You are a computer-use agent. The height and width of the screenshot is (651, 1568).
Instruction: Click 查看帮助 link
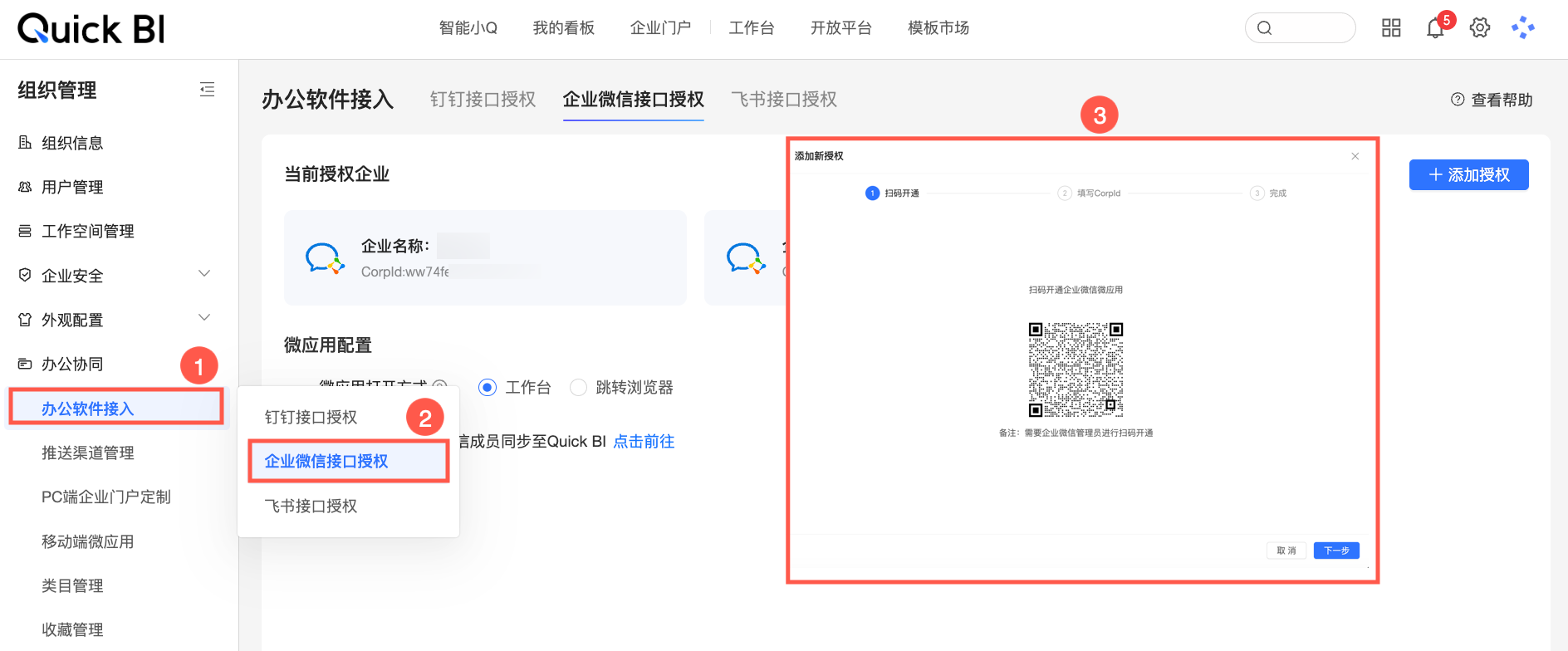point(1492,100)
